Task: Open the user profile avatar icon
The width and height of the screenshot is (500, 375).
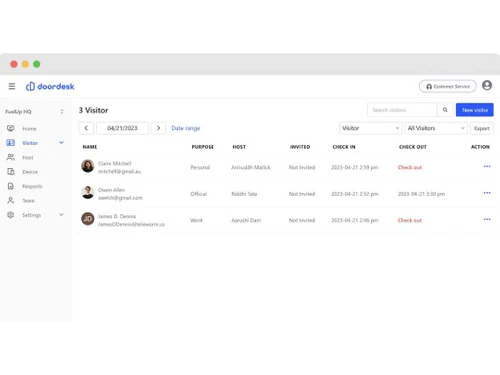Action: click(487, 85)
